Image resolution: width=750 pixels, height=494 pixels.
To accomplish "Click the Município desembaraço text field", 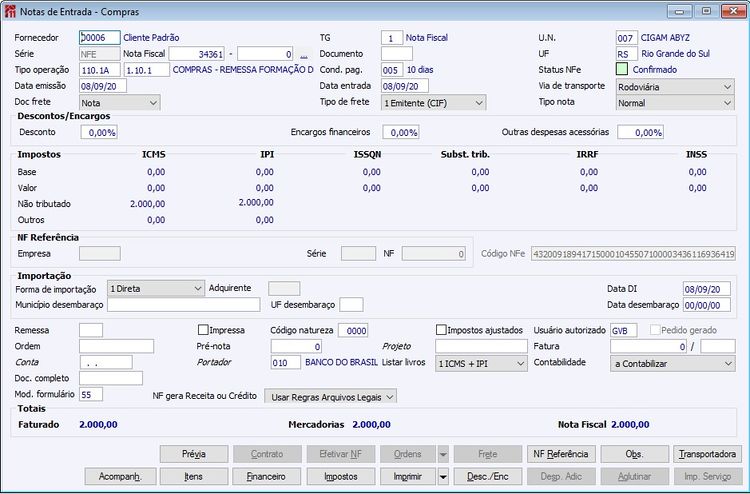I will (183, 304).
